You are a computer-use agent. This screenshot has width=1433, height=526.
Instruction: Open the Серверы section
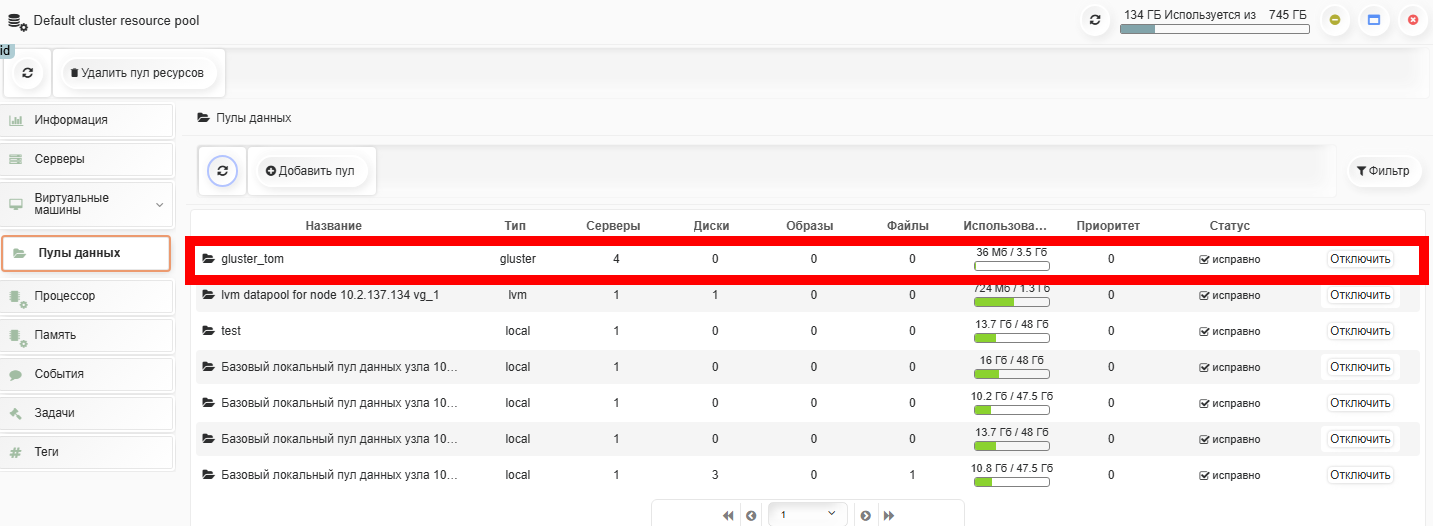[87, 159]
